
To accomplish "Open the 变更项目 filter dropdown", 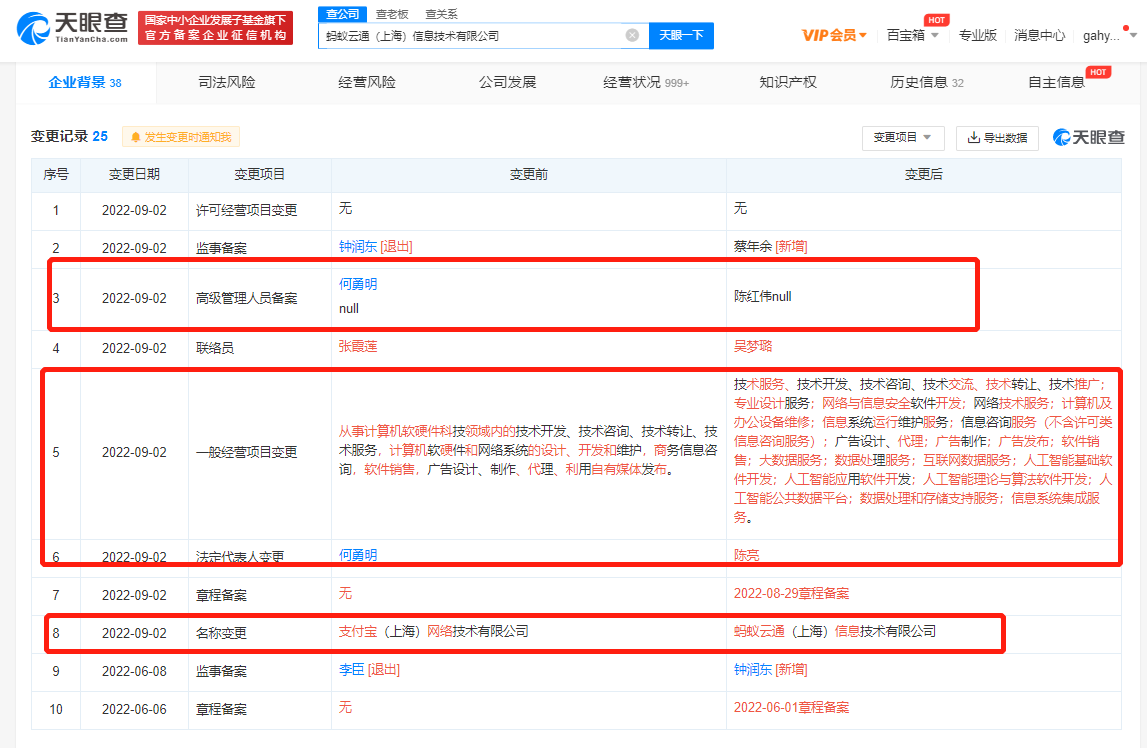I will (x=902, y=138).
